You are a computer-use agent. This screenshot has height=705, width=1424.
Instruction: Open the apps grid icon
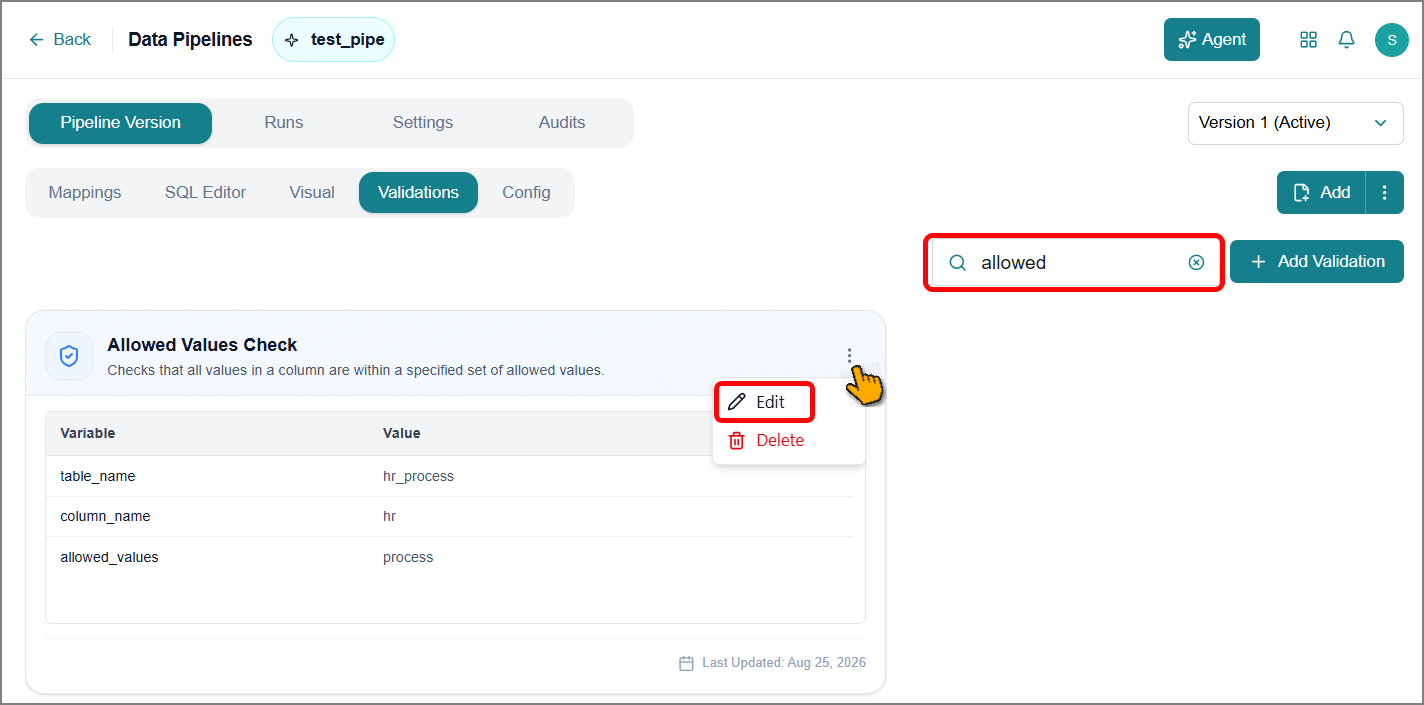(1308, 40)
